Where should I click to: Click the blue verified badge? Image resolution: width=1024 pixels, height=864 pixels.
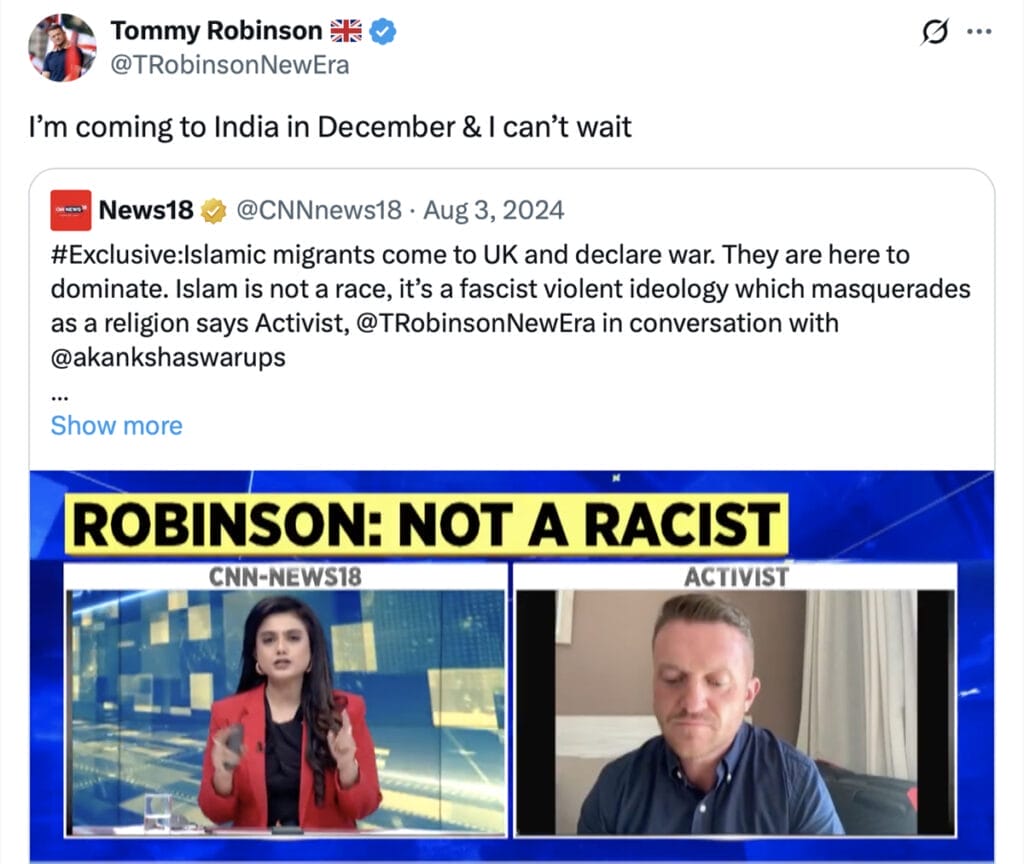tap(383, 31)
